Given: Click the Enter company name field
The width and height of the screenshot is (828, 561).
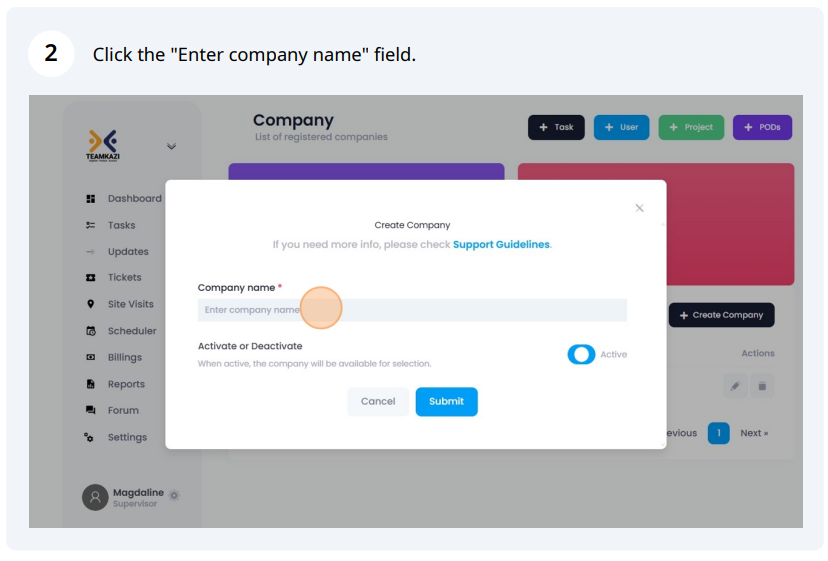Looking at the screenshot, I should [412, 310].
